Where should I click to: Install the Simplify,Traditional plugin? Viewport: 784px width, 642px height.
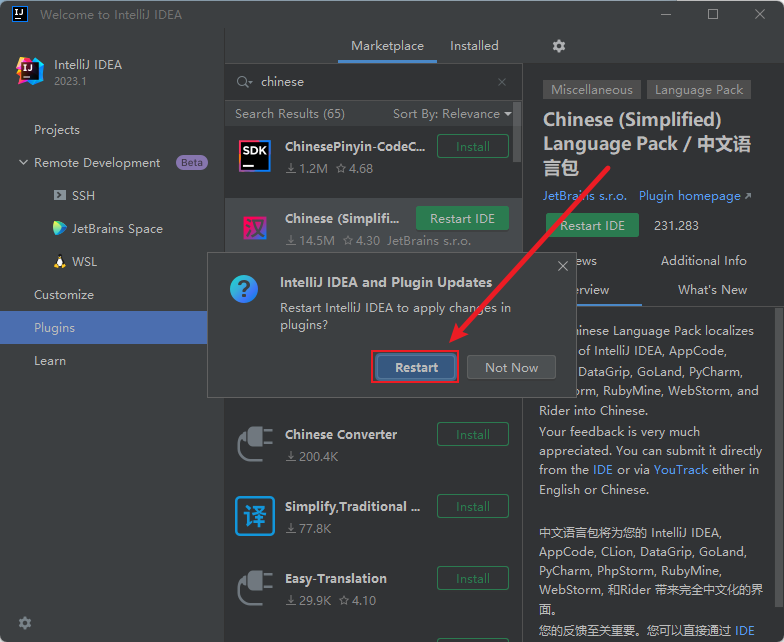pos(472,506)
